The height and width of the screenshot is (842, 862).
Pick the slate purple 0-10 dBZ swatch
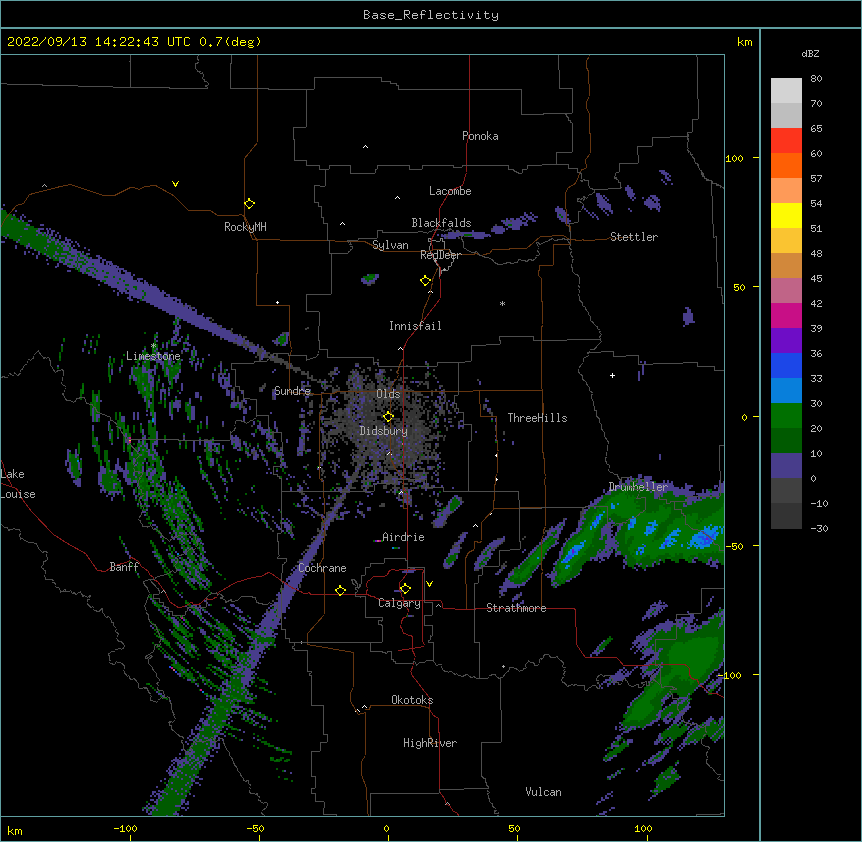click(786, 466)
